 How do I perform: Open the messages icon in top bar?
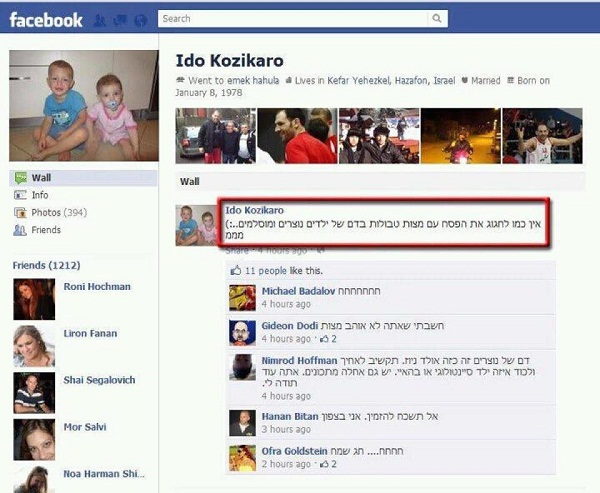pyautogui.click(x=120, y=20)
